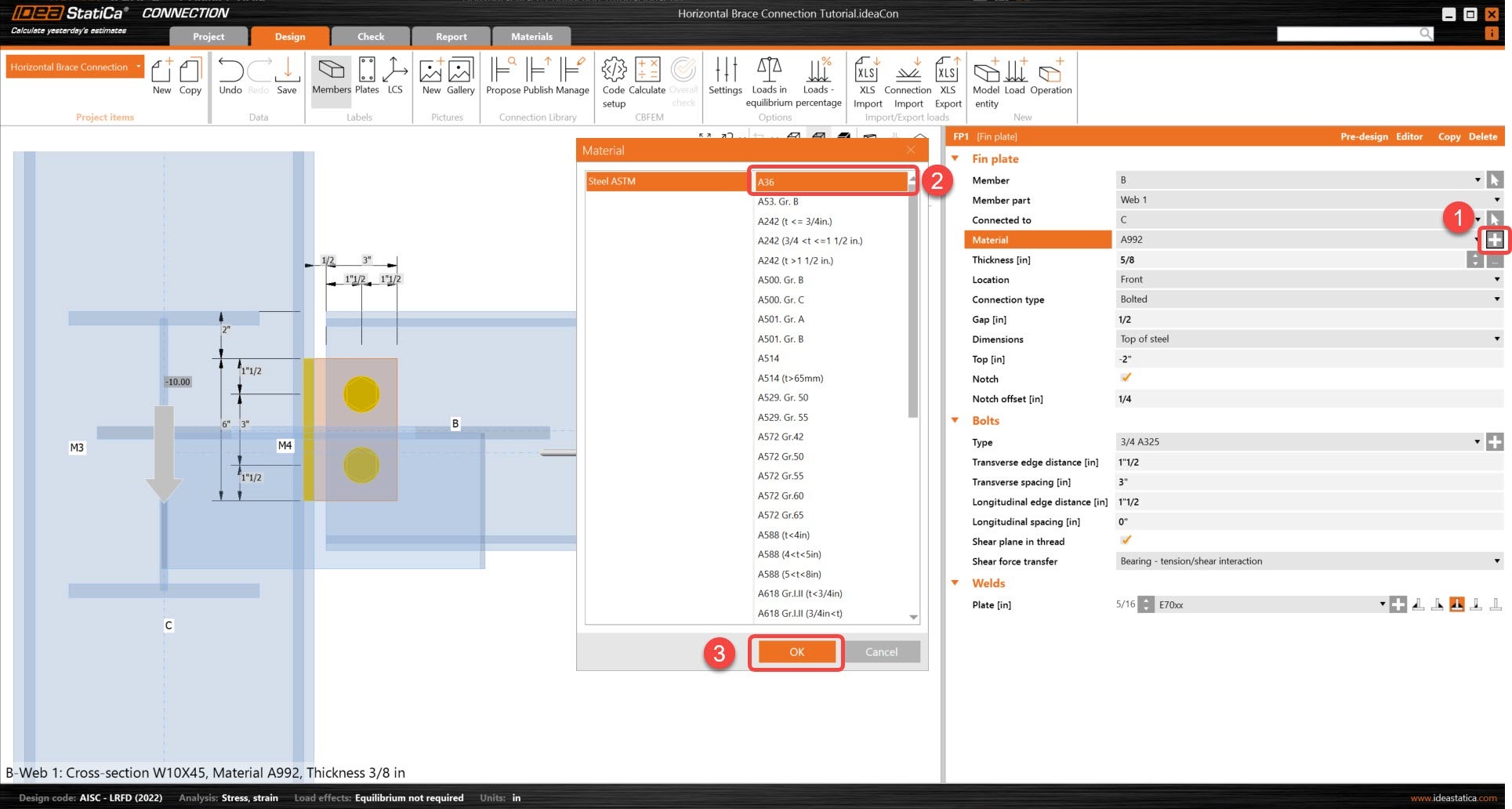Screen dimensions: 1512x809
Task: Open the Materials tab
Action: tap(531, 37)
